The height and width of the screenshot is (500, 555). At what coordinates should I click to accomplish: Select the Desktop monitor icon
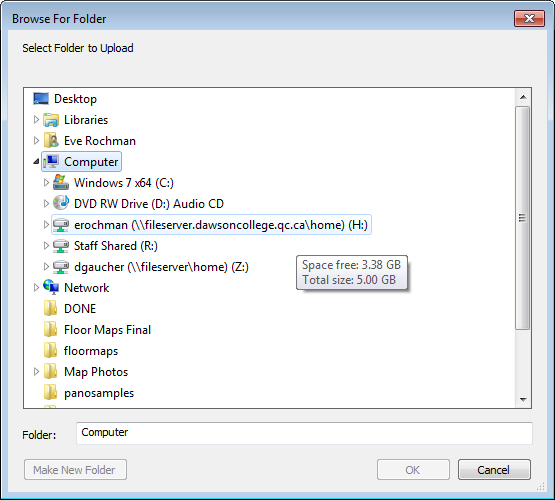[x=41, y=99]
